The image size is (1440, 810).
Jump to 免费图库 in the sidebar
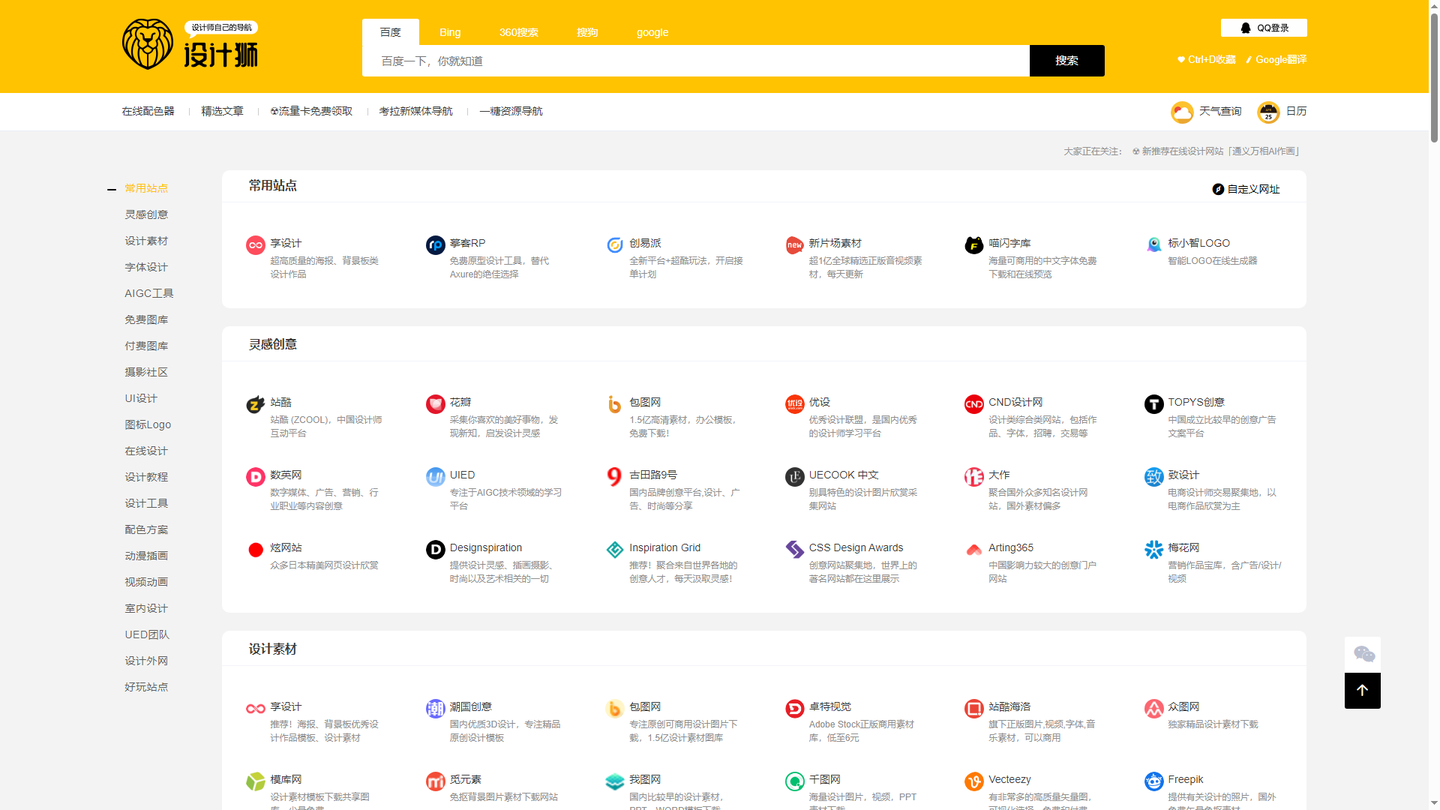146,320
